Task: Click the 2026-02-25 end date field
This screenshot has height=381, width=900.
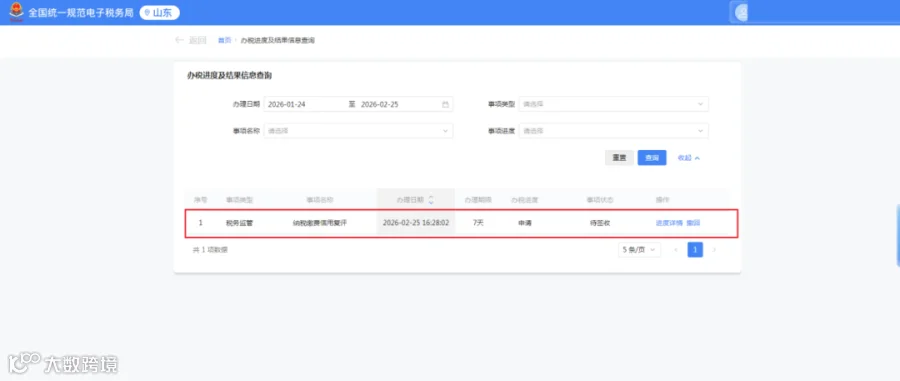Action: tap(380, 104)
